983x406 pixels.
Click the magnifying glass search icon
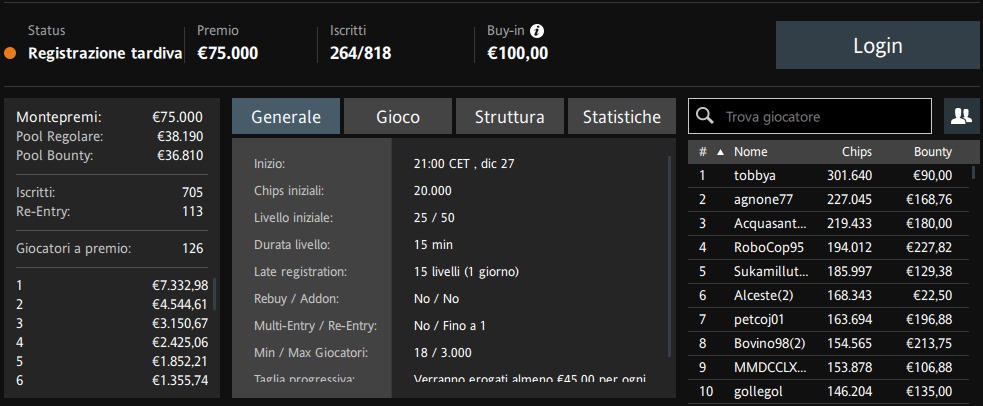tap(705, 116)
